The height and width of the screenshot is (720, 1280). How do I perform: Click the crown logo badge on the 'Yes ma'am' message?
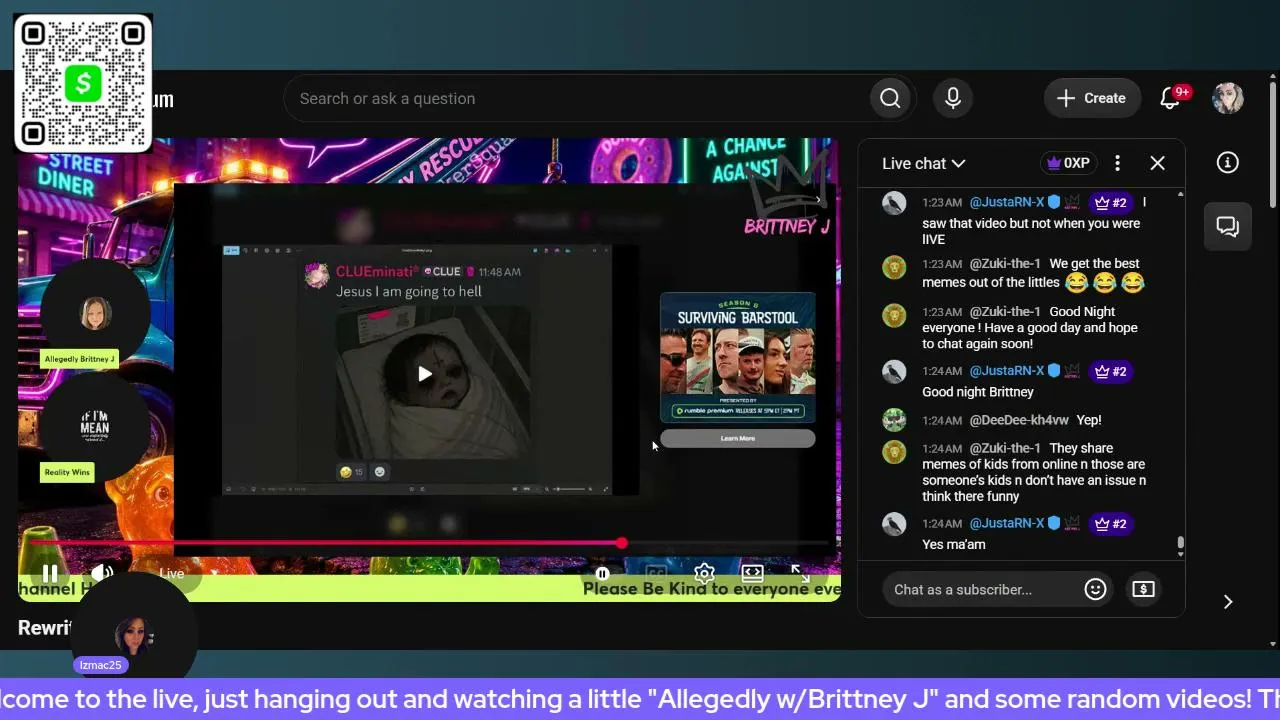click(x=1072, y=523)
